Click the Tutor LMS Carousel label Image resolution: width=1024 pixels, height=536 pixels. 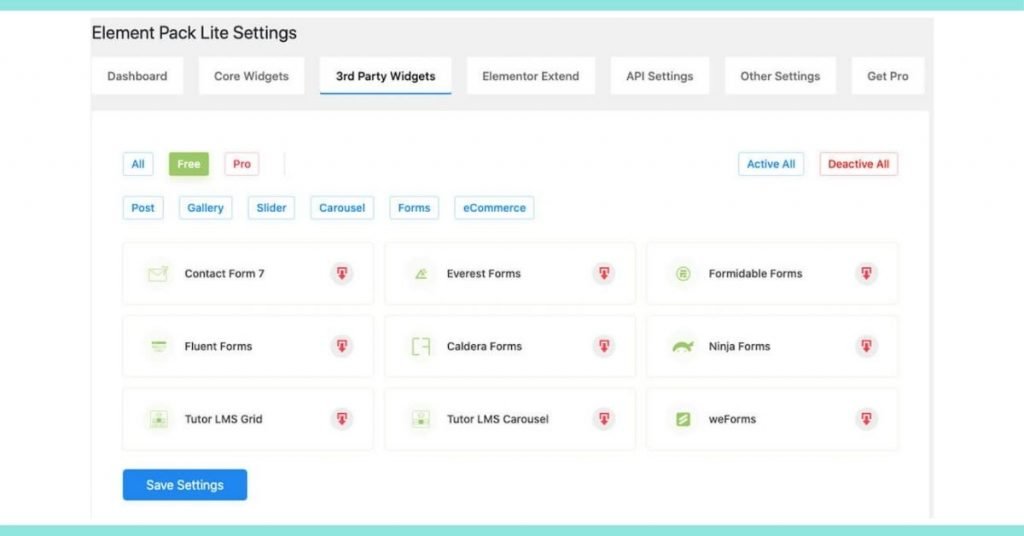pyautogui.click(x=498, y=418)
